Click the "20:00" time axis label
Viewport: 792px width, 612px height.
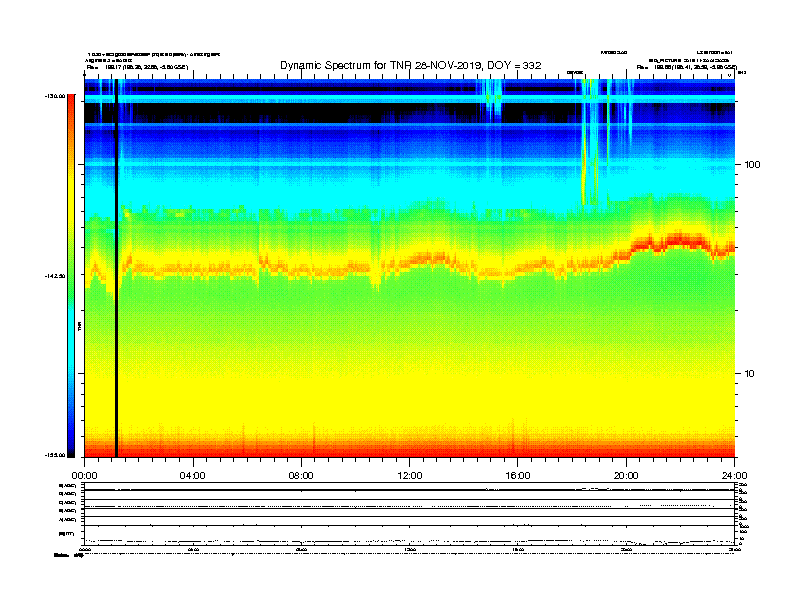[626, 476]
